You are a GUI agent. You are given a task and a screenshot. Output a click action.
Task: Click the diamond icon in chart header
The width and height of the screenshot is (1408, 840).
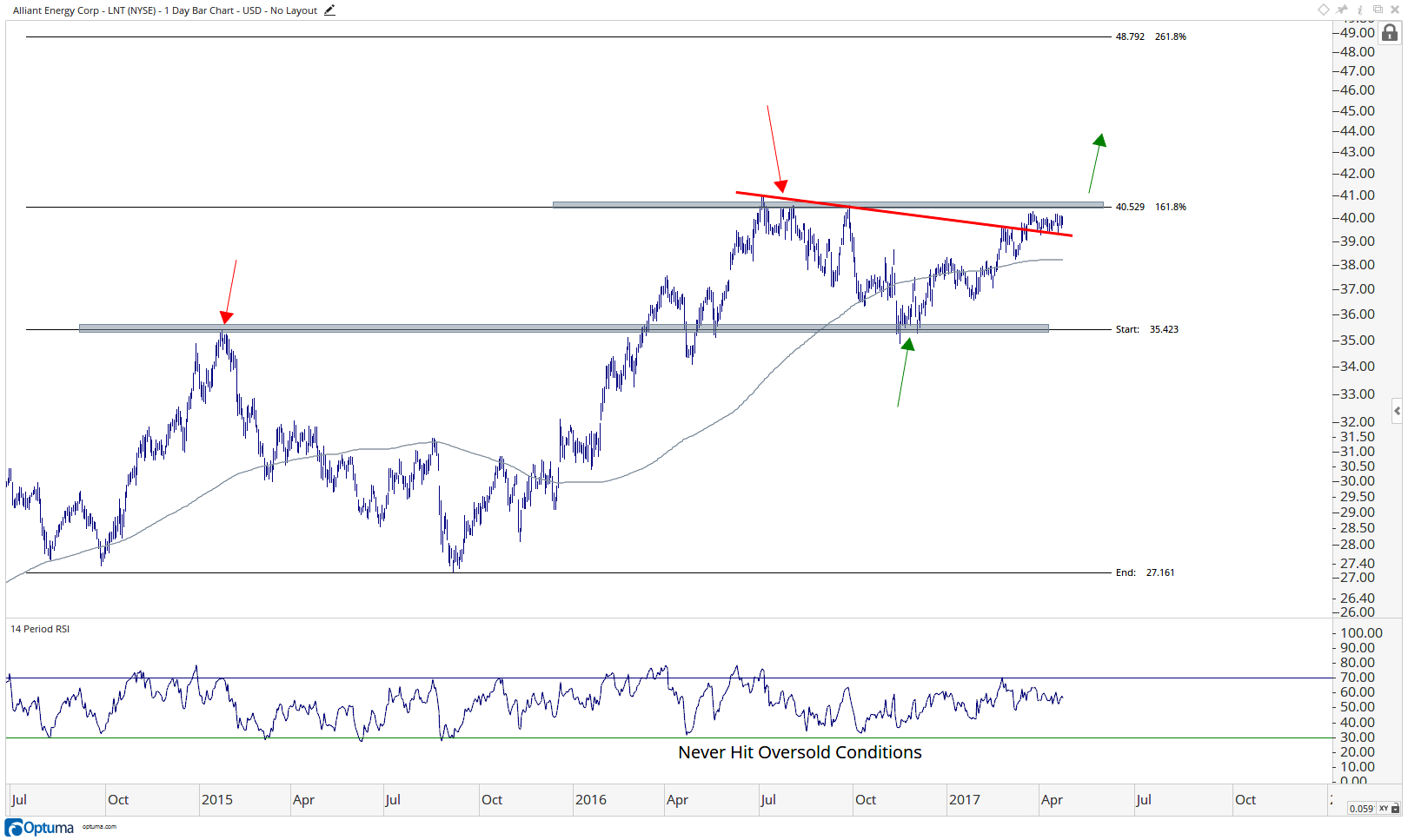tap(1324, 10)
